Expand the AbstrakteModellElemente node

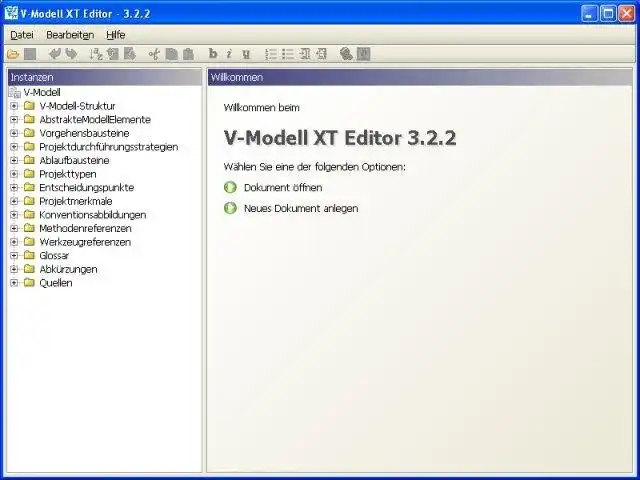click(x=14, y=120)
